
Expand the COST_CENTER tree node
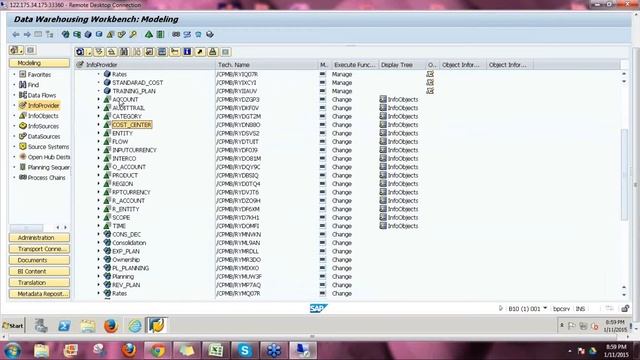(98, 124)
